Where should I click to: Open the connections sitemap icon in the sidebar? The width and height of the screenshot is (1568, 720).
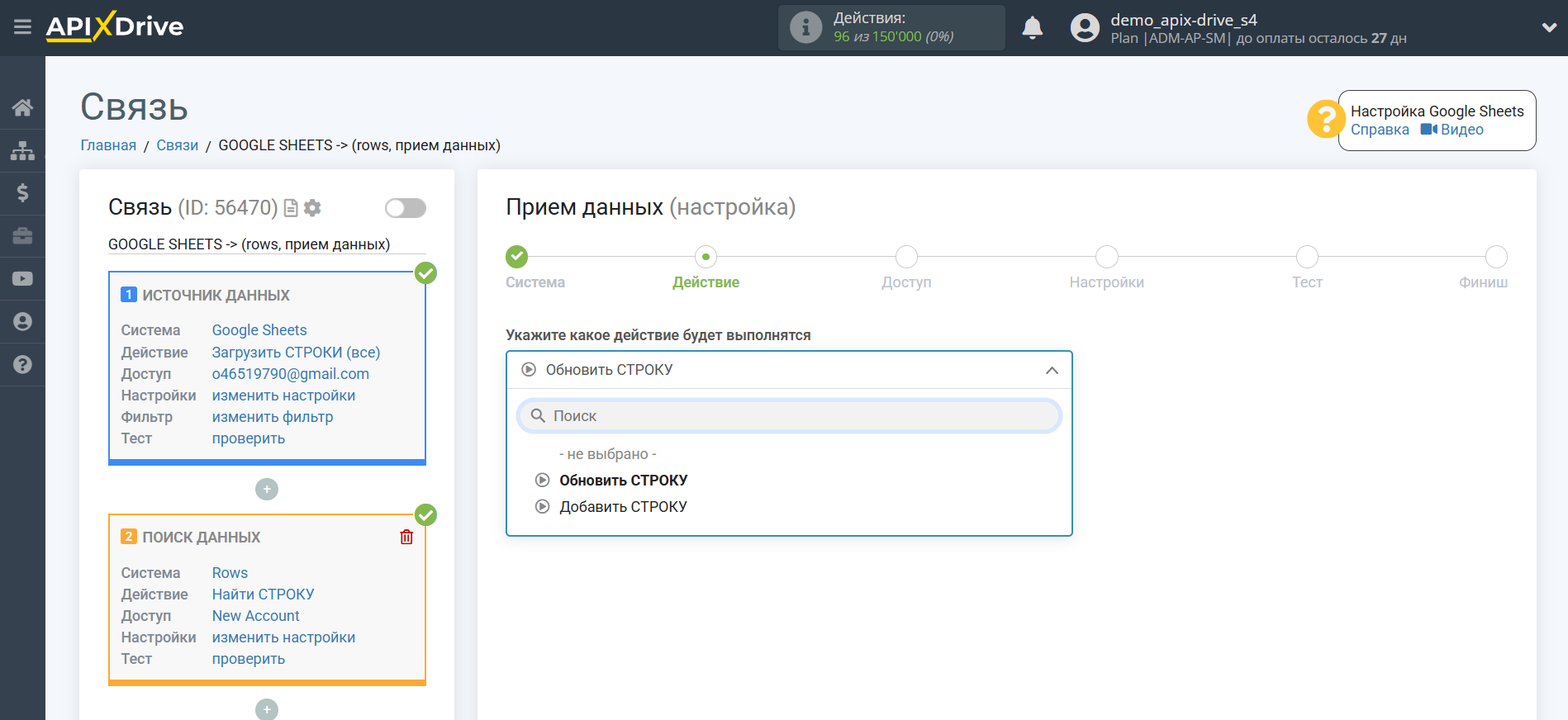click(22, 150)
